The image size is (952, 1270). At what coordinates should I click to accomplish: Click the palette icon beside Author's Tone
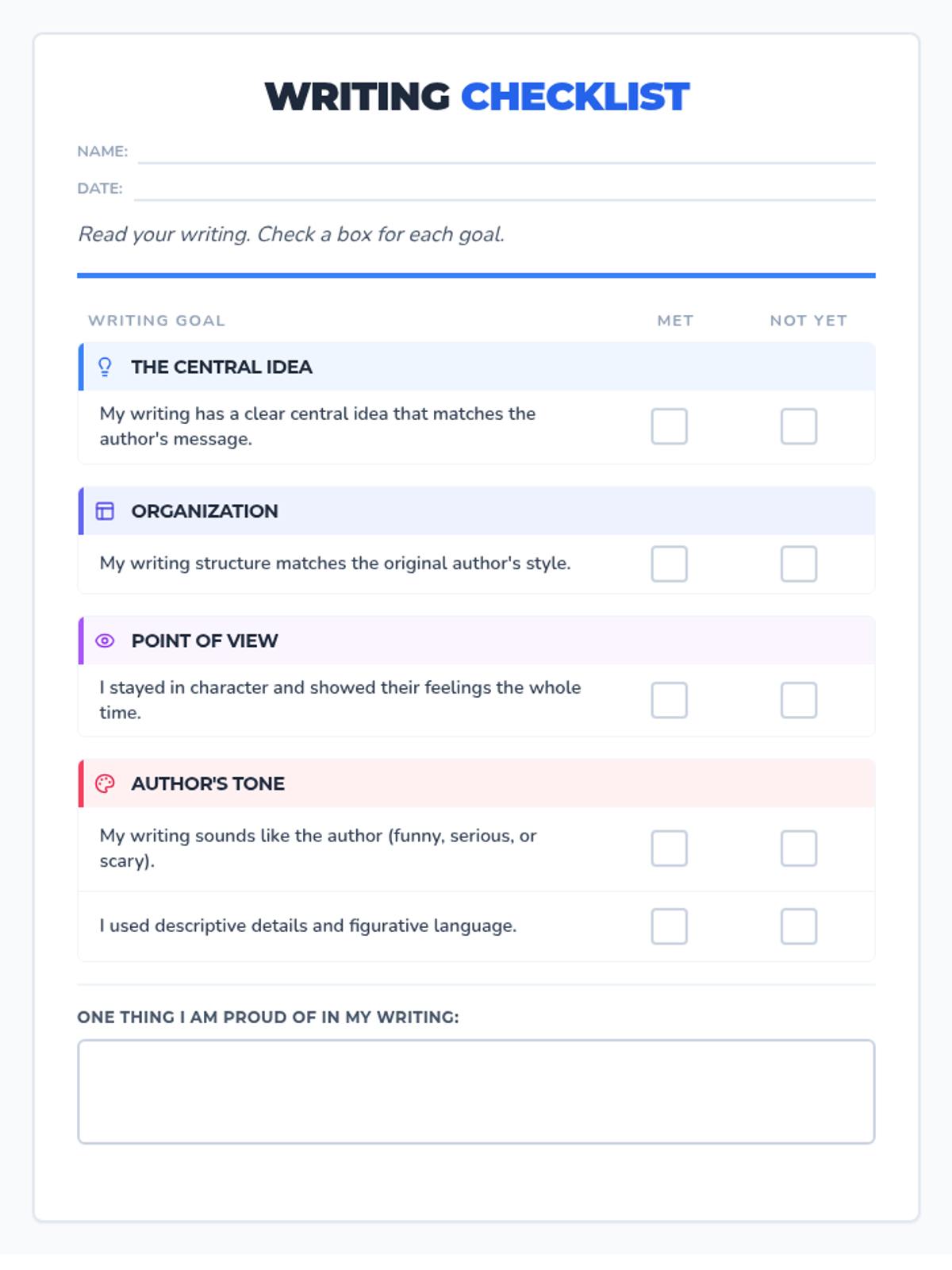105,783
